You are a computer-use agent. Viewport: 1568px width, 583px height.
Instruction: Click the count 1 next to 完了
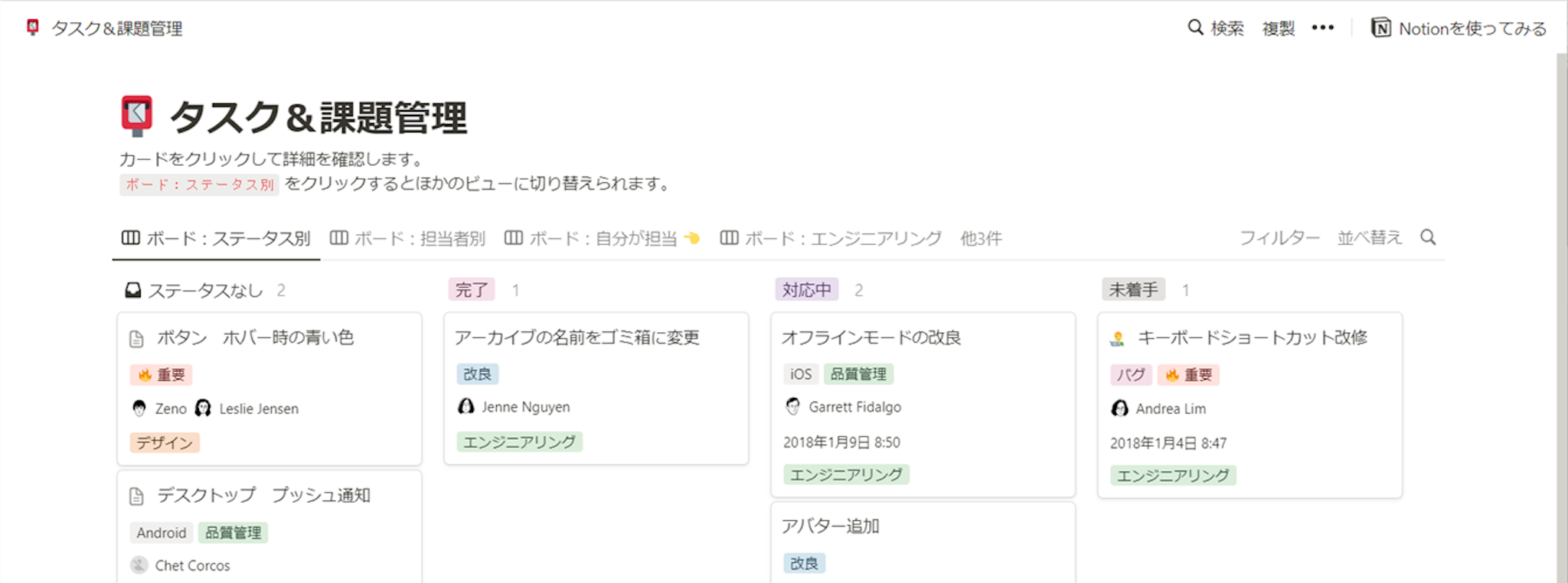(516, 291)
